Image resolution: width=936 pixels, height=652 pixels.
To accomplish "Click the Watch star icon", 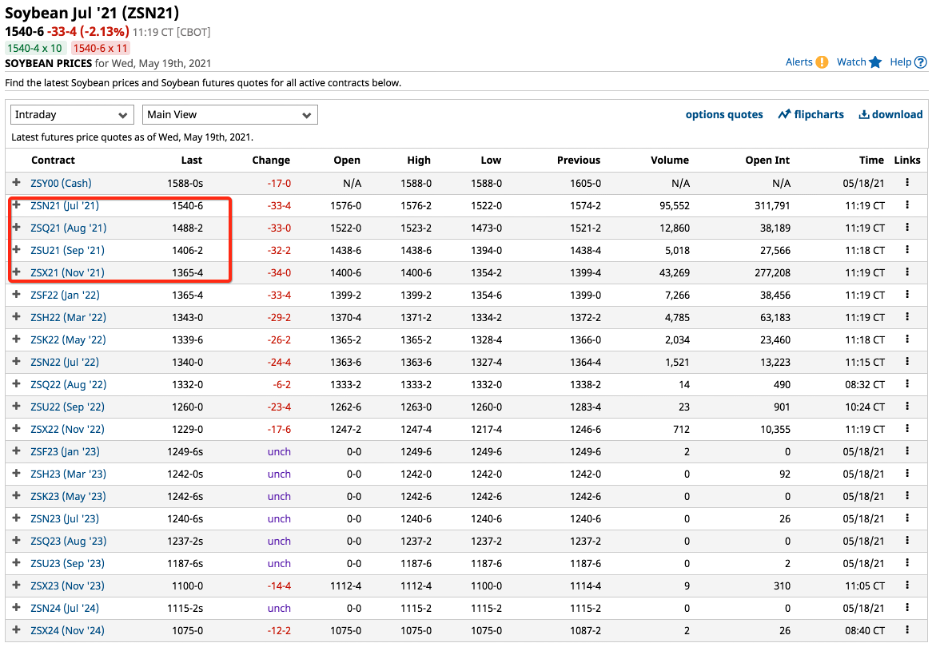I will [875, 62].
